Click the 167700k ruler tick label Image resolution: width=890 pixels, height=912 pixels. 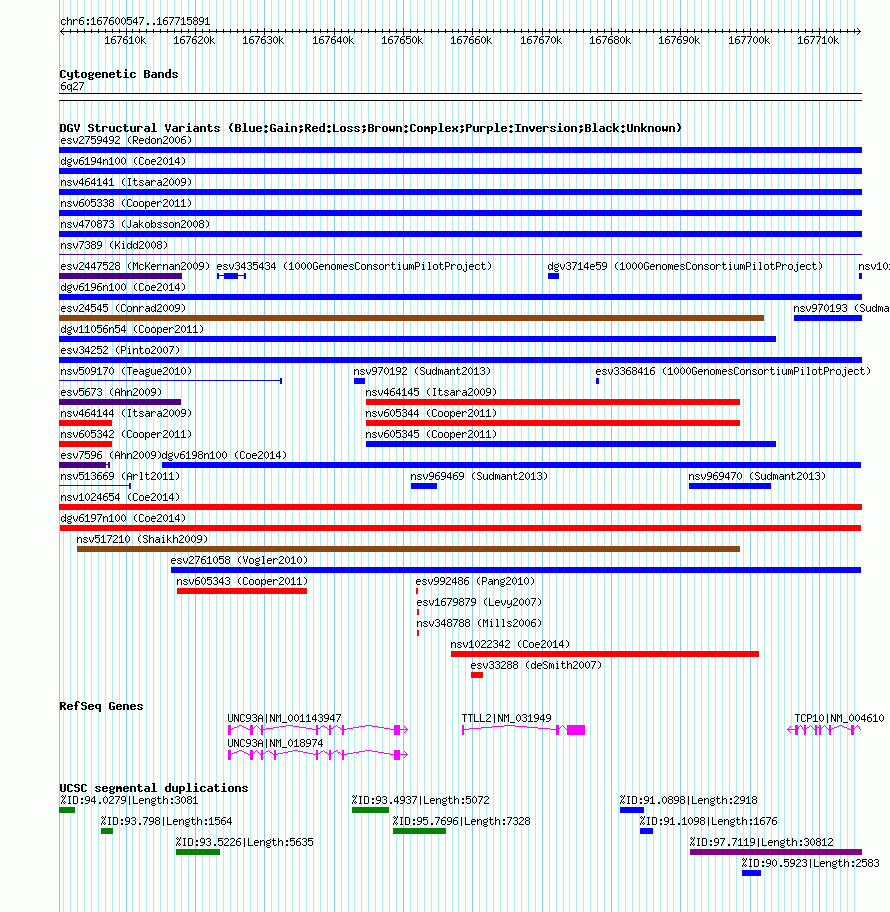click(x=749, y=40)
